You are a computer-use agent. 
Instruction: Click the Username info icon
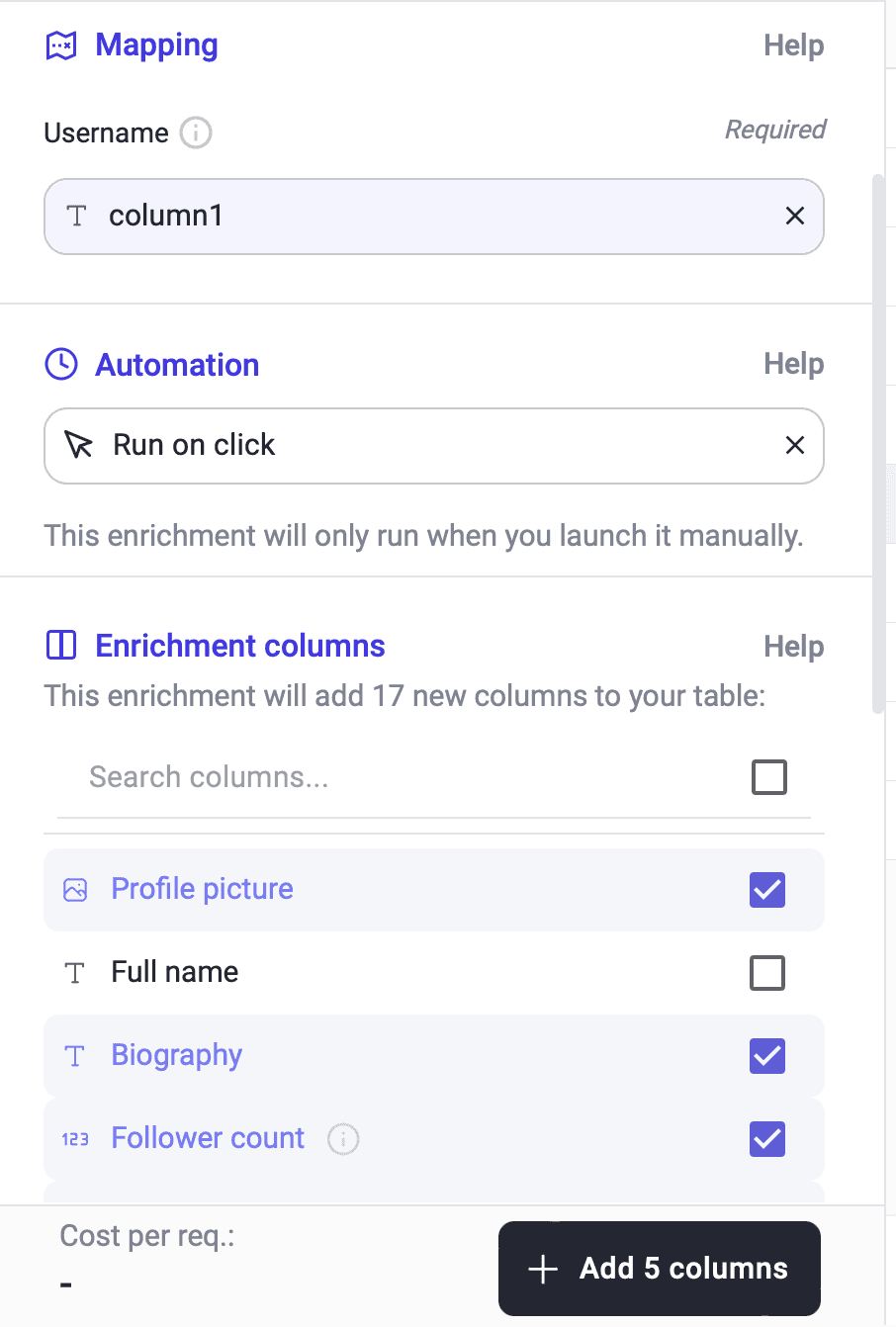coord(196,133)
